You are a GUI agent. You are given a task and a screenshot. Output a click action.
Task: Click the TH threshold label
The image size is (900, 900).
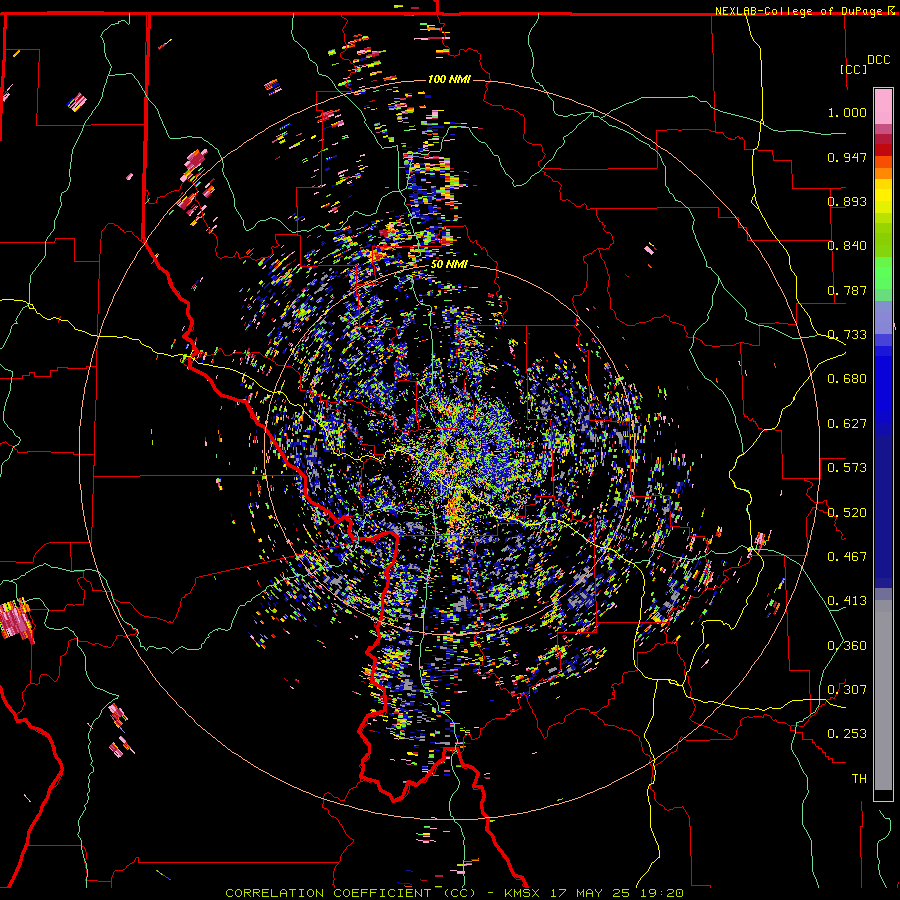(859, 779)
